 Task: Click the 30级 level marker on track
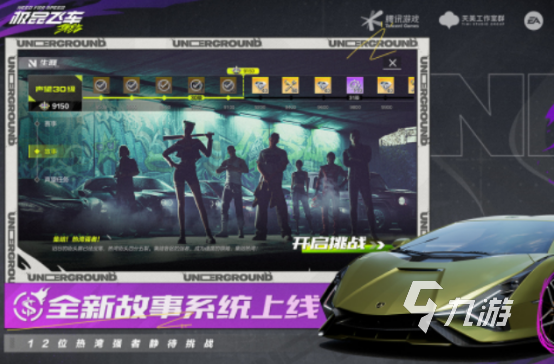point(195,98)
